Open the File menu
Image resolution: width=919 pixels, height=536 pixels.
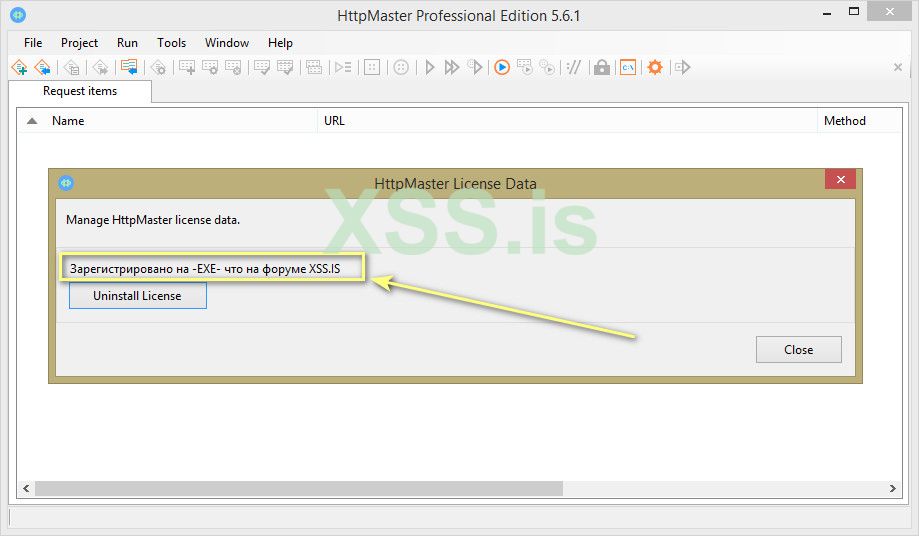[x=33, y=43]
